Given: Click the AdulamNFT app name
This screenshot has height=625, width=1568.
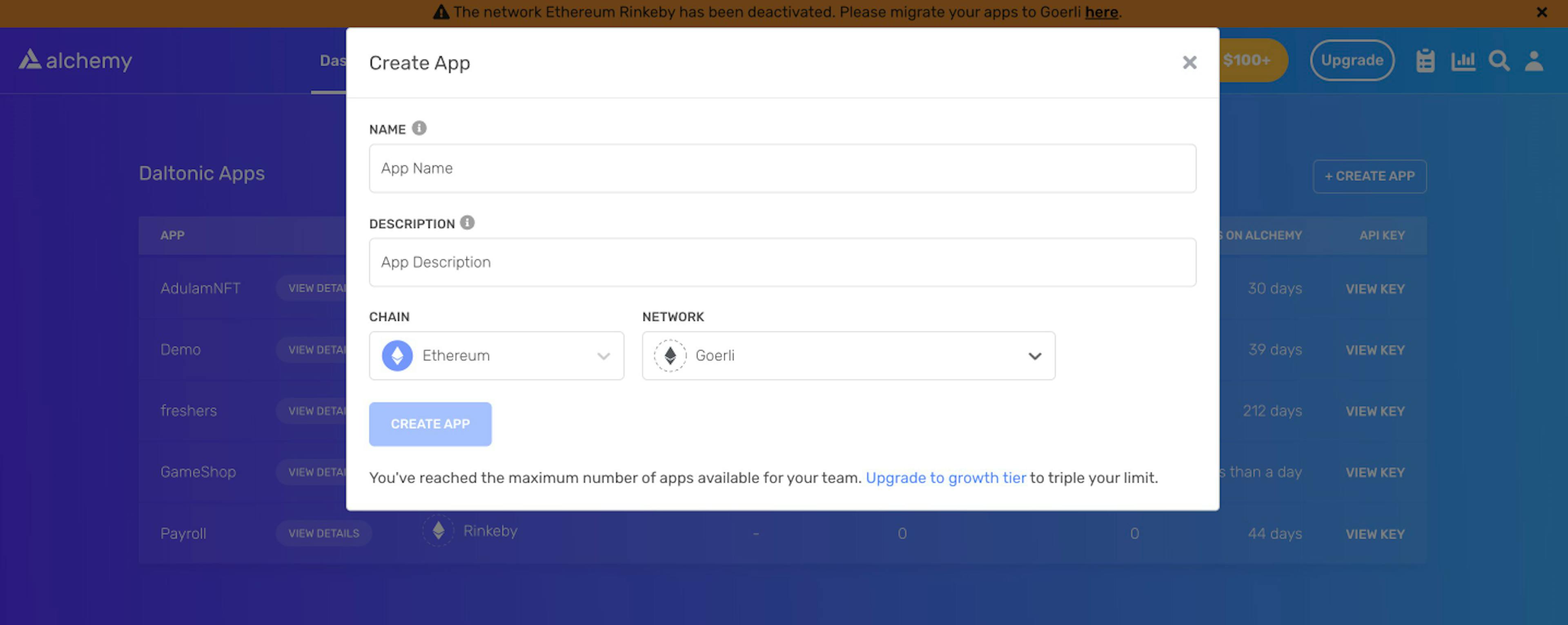Looking at the screenshot, I should pyautogui.click(x=200, y=288).
